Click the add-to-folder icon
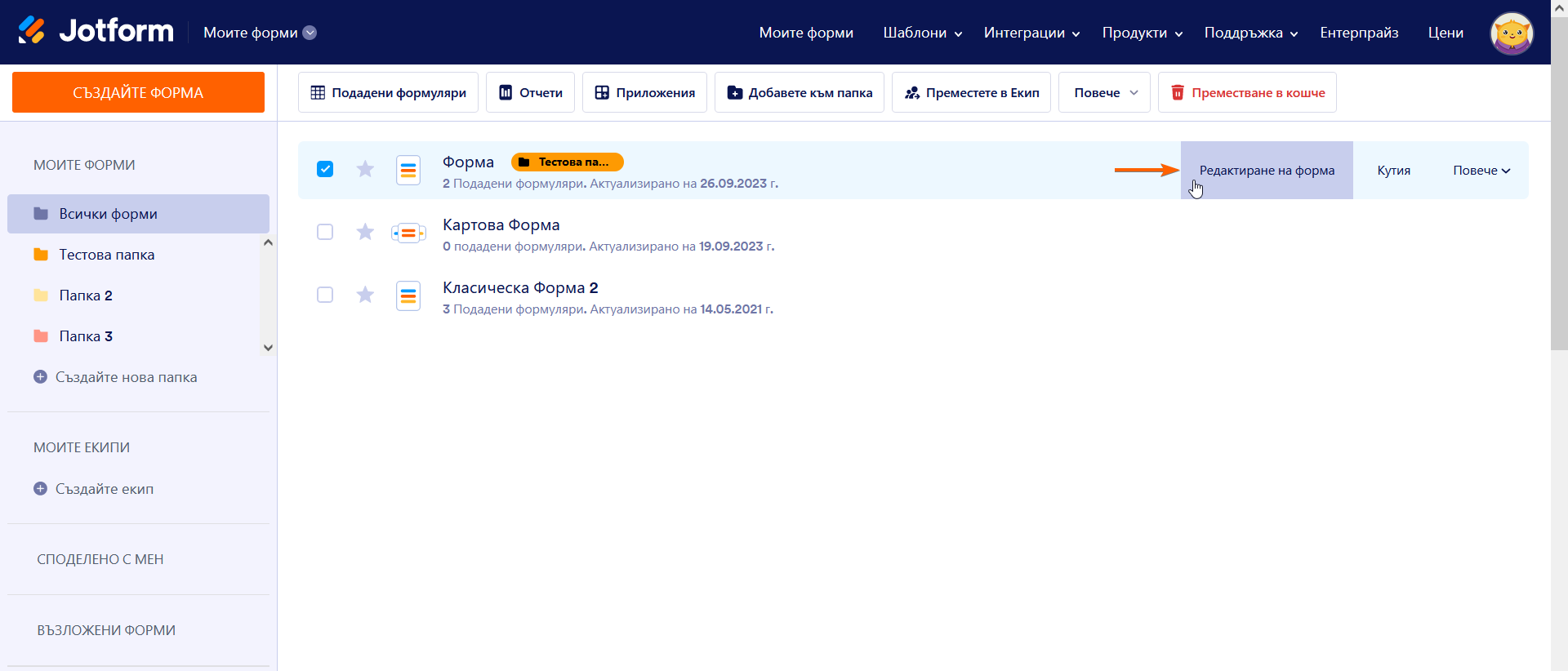Screen dimensions: 1568x671 click(735, 93)
